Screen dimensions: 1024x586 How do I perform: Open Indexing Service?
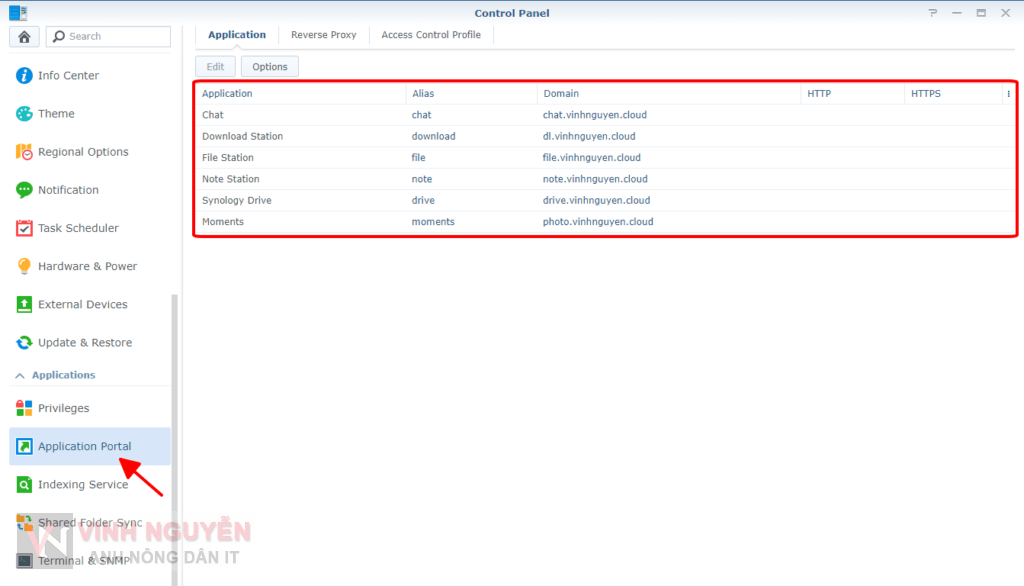point(82,484)
